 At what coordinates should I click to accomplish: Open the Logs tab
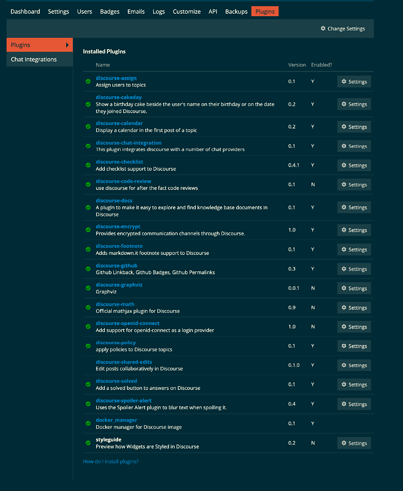point(159,12)
